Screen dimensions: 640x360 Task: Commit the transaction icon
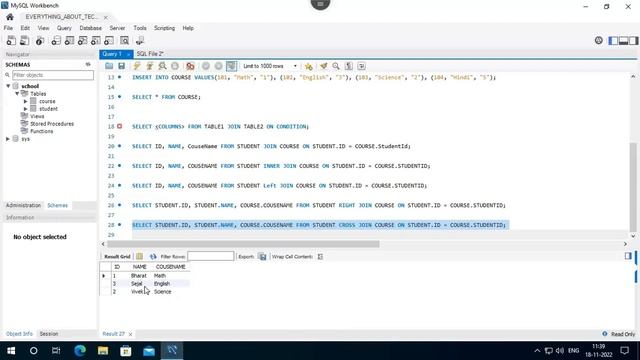click(206, 66)
